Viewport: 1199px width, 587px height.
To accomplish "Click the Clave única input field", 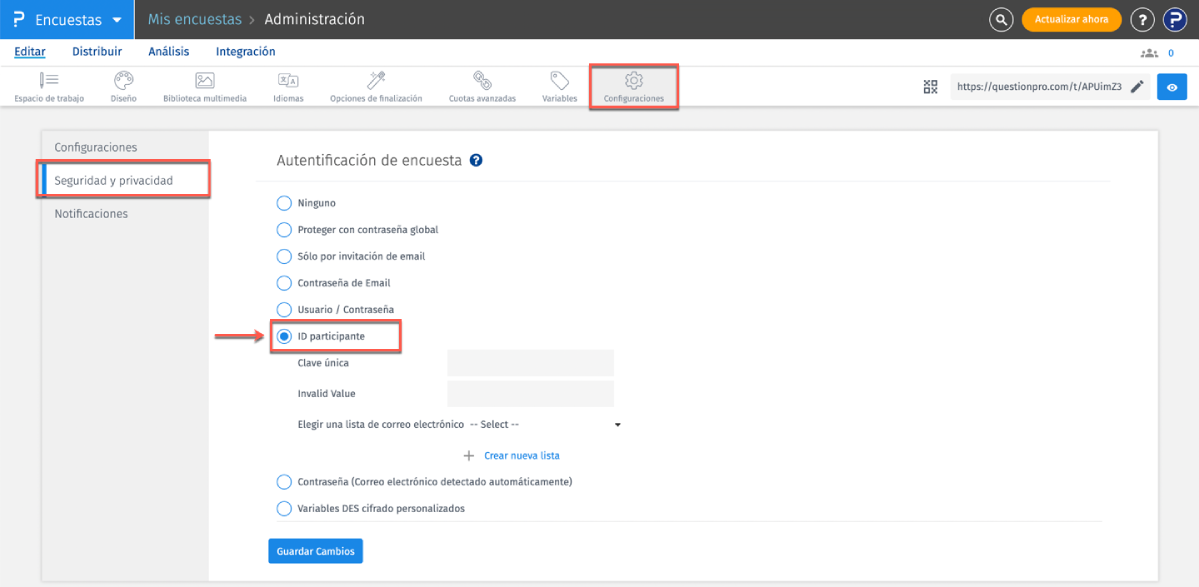I will [530, 363].
